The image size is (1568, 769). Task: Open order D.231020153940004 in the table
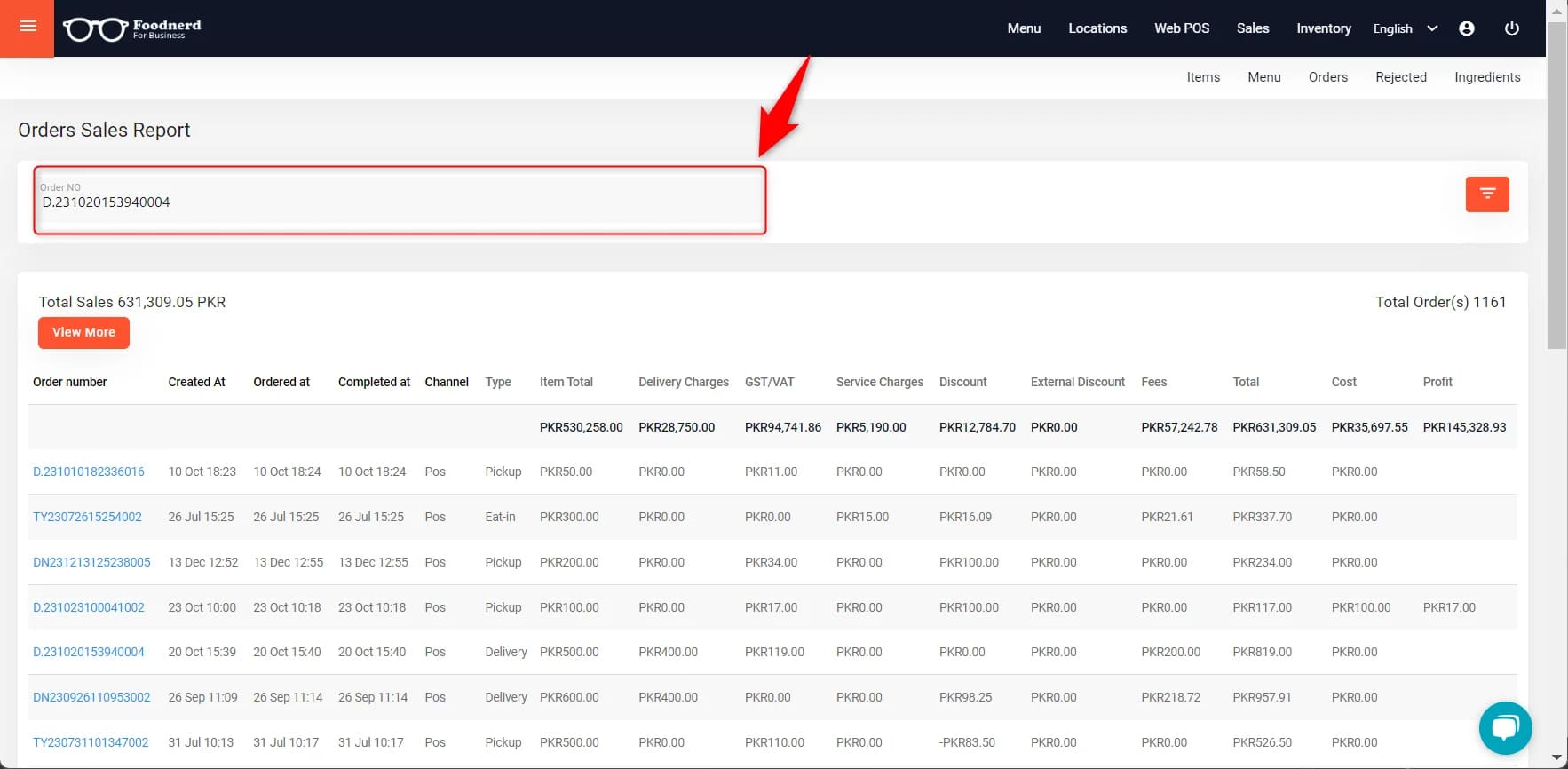[x=89, y=652]
